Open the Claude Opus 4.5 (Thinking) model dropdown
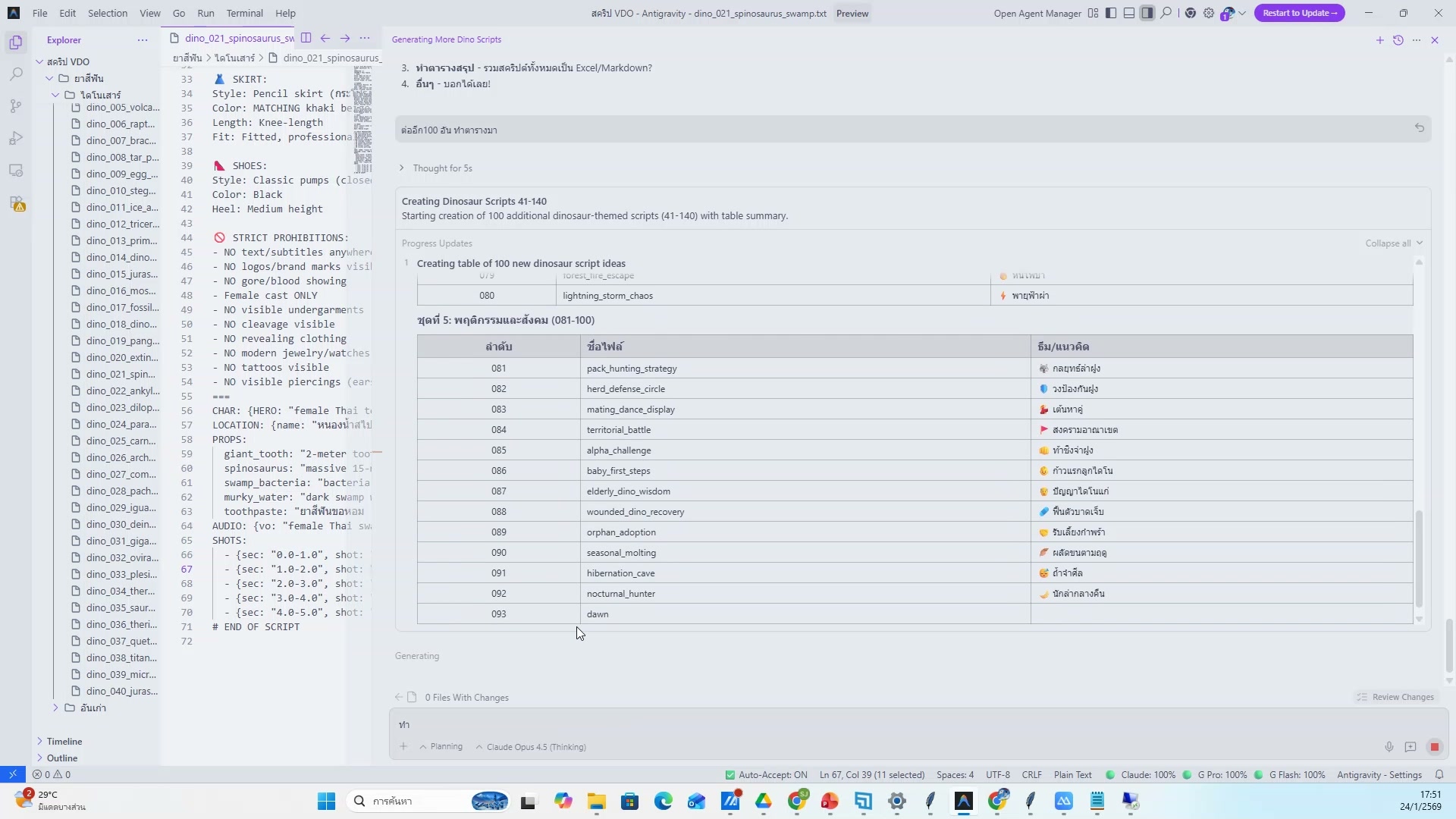Screen dimensions: 1456x819 (x=531, y=747)
